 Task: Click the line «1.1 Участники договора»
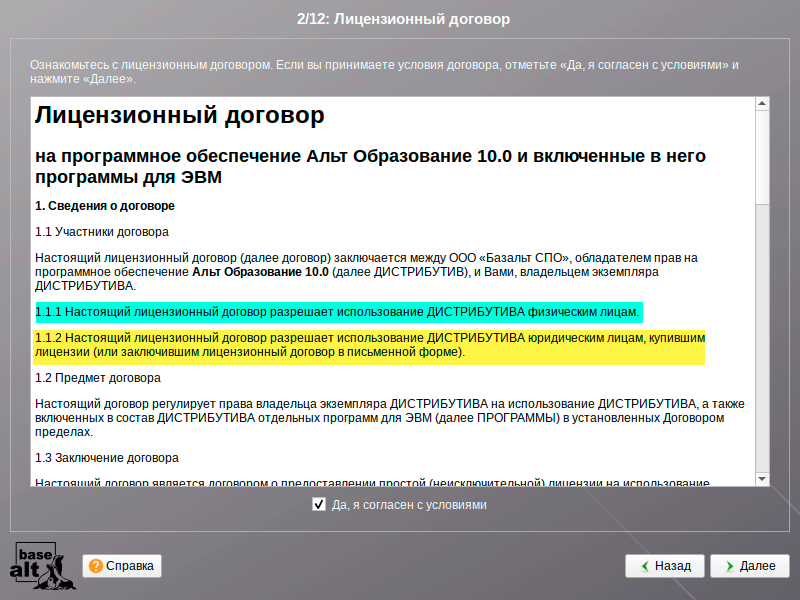(102, 232)
